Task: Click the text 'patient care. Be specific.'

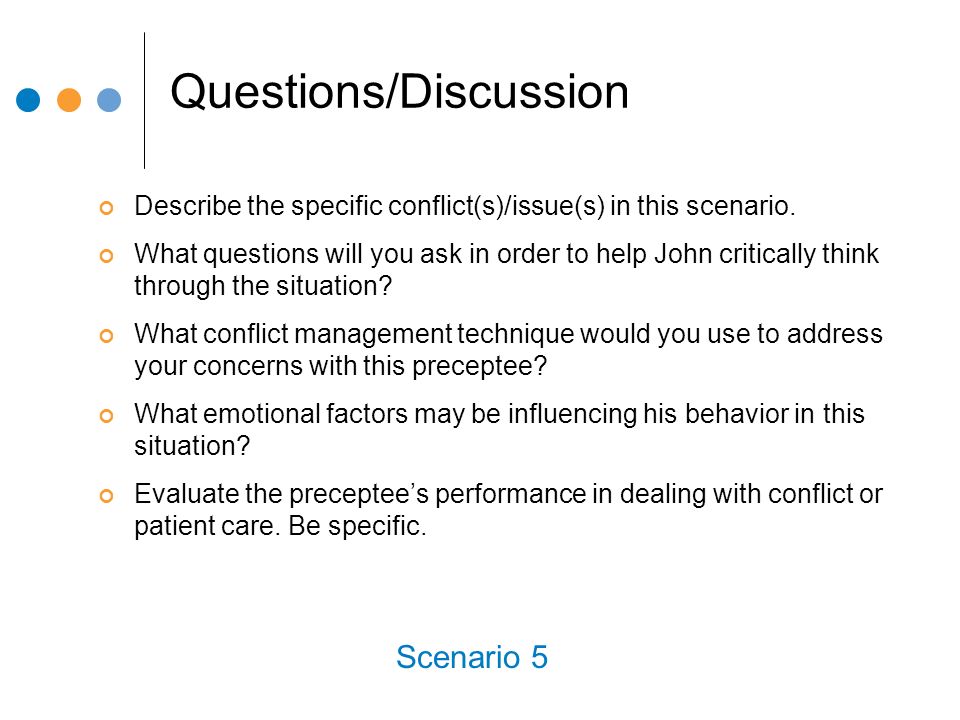Action: (280, 527)
